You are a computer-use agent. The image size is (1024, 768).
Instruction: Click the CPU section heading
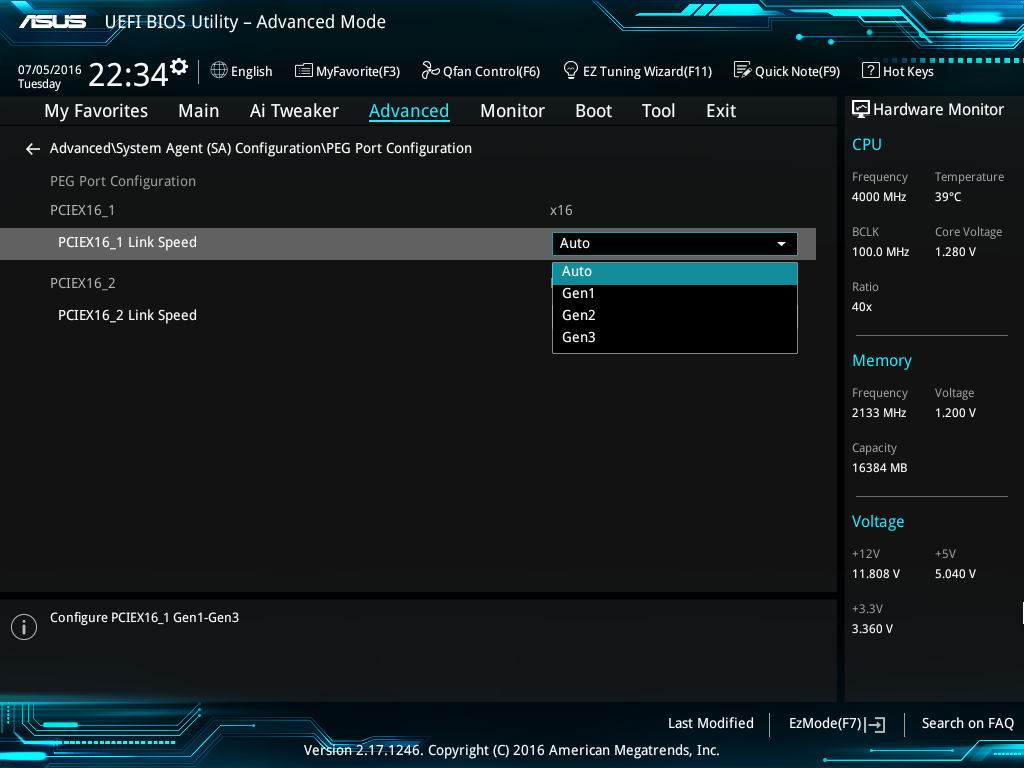[867, 144]
